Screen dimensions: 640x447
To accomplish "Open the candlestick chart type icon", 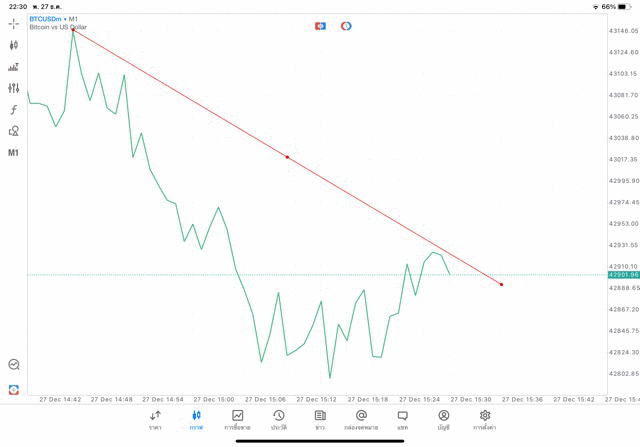I will pos(13,45).
